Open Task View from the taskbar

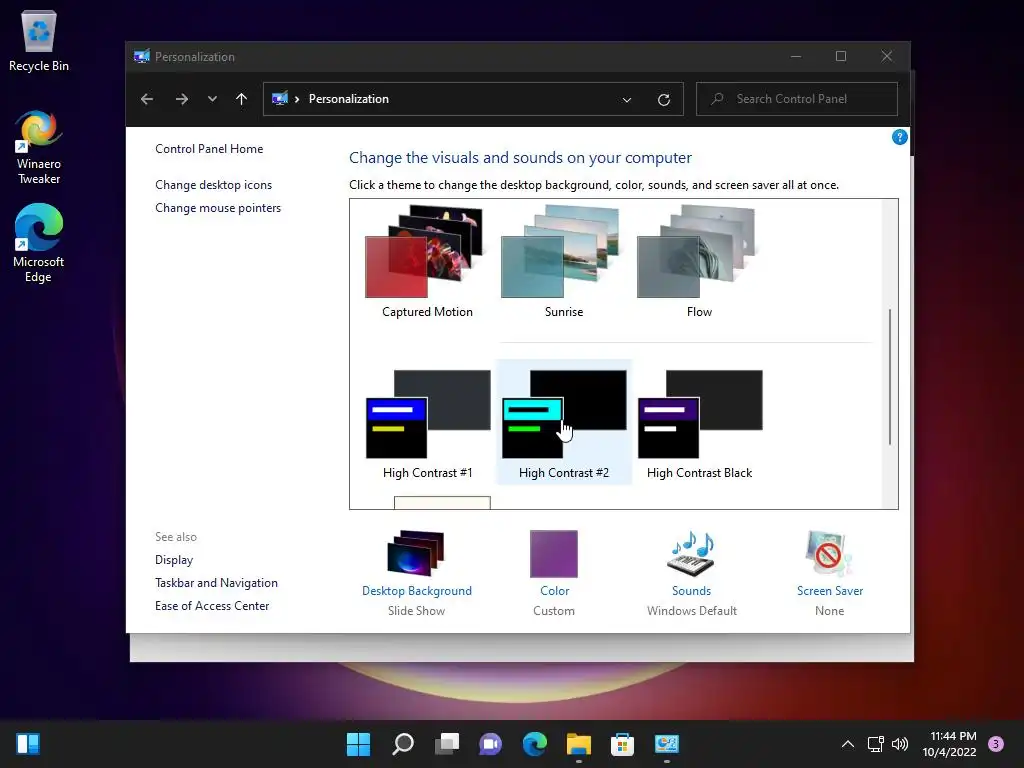point(447,744)
